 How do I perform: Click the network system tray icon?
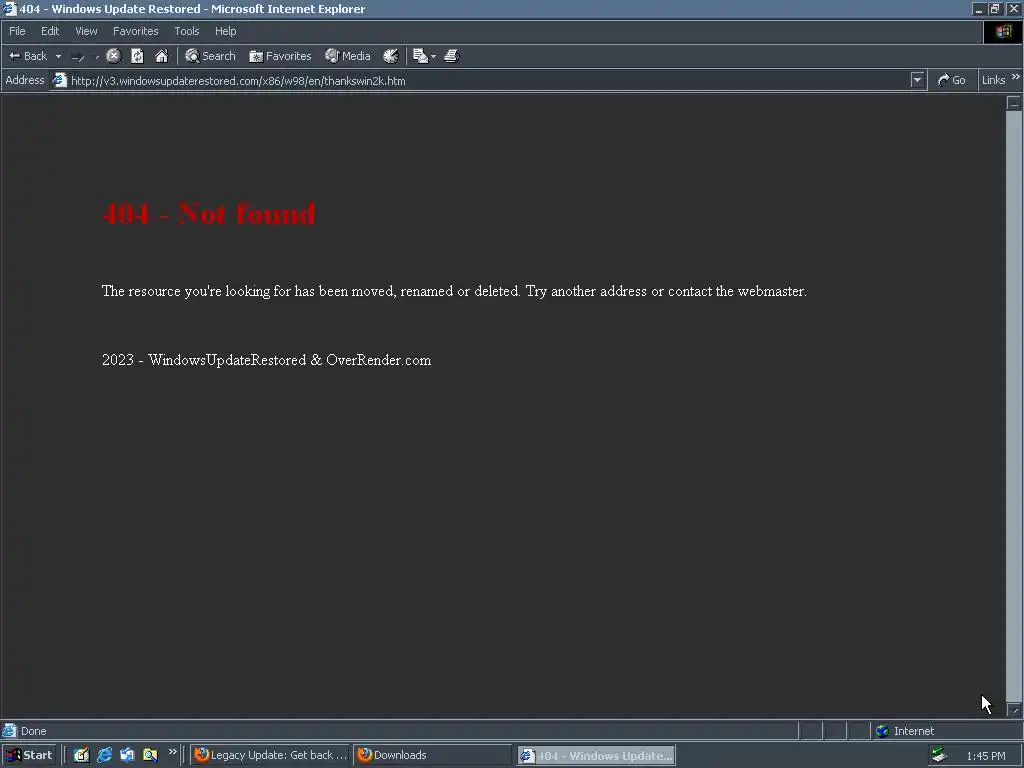[940, 755]
